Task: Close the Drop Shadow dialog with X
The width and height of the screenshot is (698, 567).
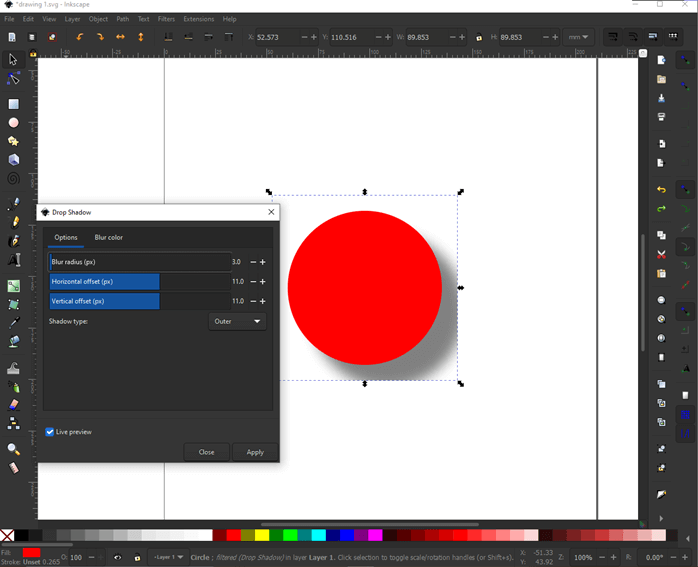Action: tap(271, 212)
